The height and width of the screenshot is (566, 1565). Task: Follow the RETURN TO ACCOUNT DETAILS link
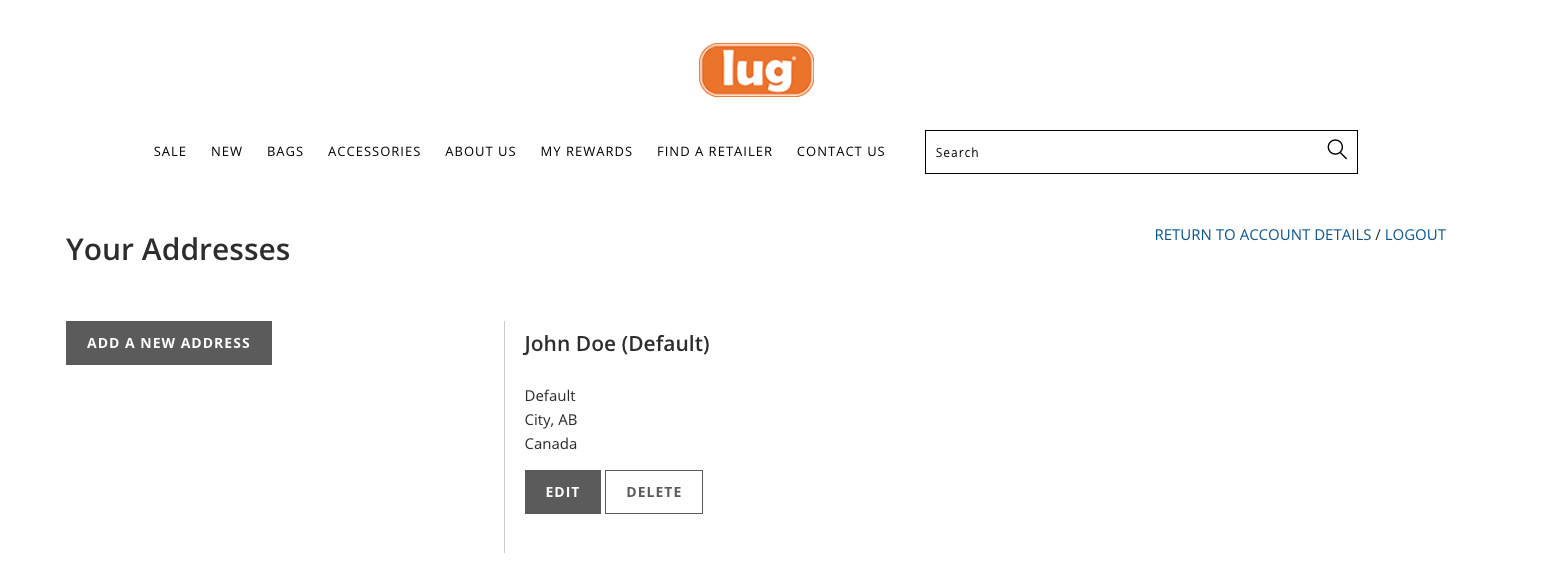(1262, 235)
